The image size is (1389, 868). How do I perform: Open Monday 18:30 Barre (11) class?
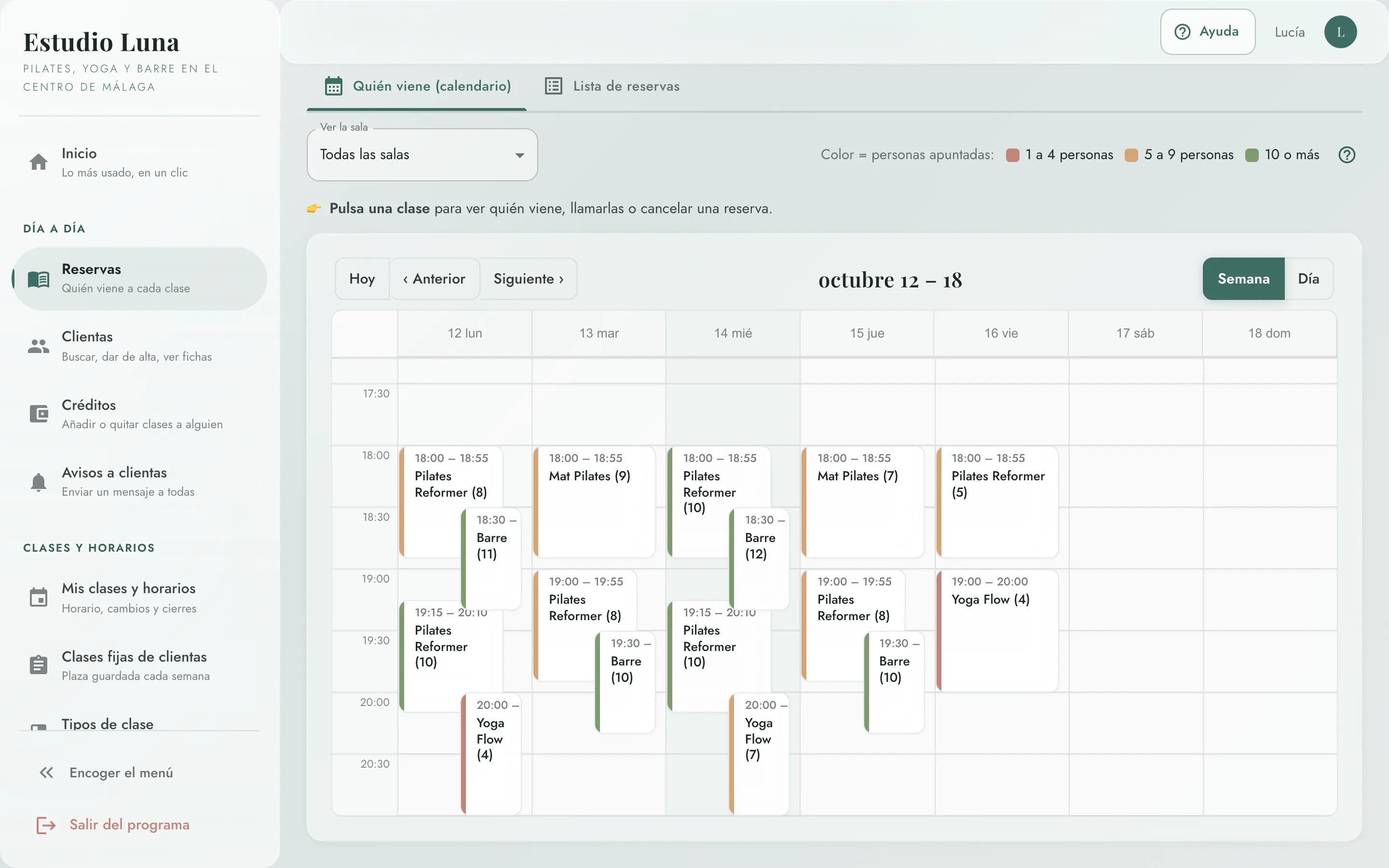click(491, 558)
